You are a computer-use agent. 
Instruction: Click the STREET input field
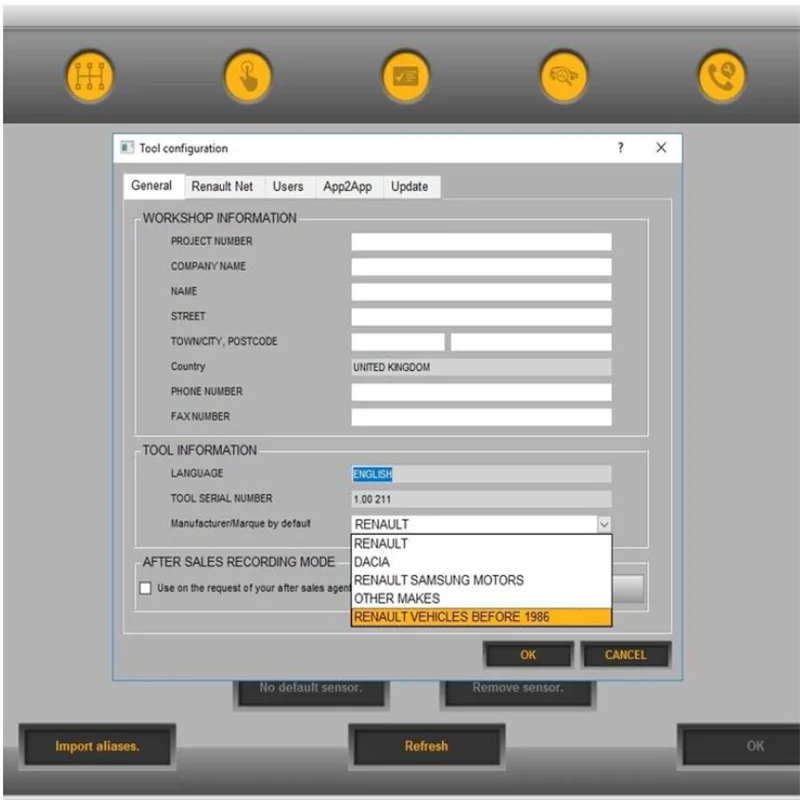point(481,317)
